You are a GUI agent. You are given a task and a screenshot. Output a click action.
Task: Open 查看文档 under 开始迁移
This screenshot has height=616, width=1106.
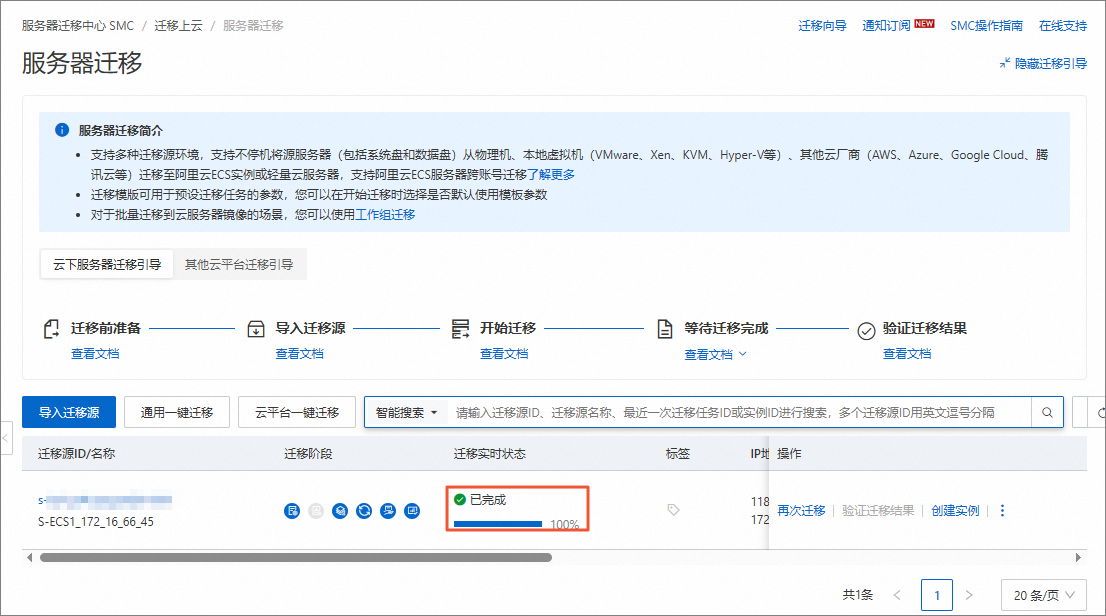(504, 354)
